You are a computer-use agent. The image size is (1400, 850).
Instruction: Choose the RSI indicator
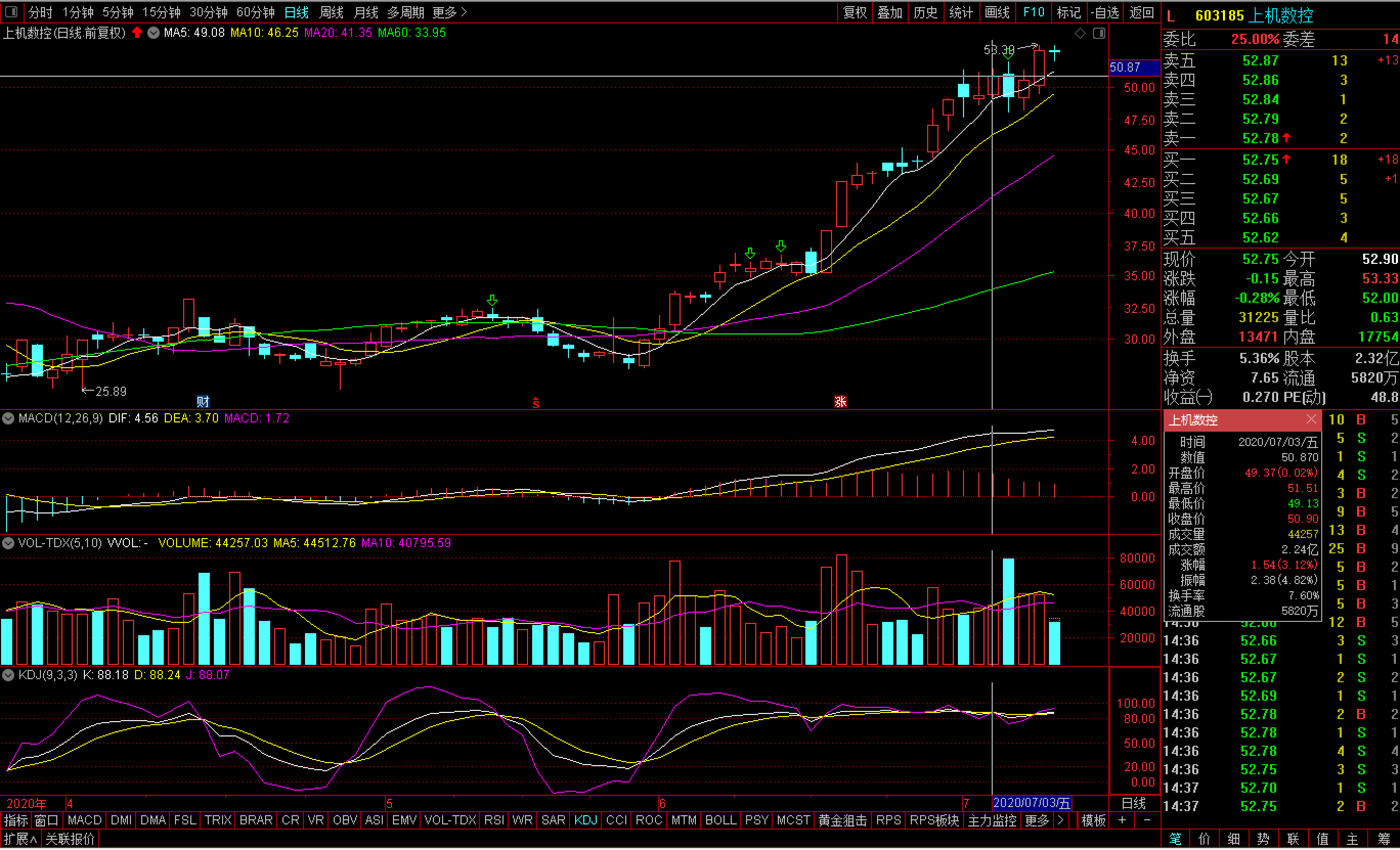point(494,820)
